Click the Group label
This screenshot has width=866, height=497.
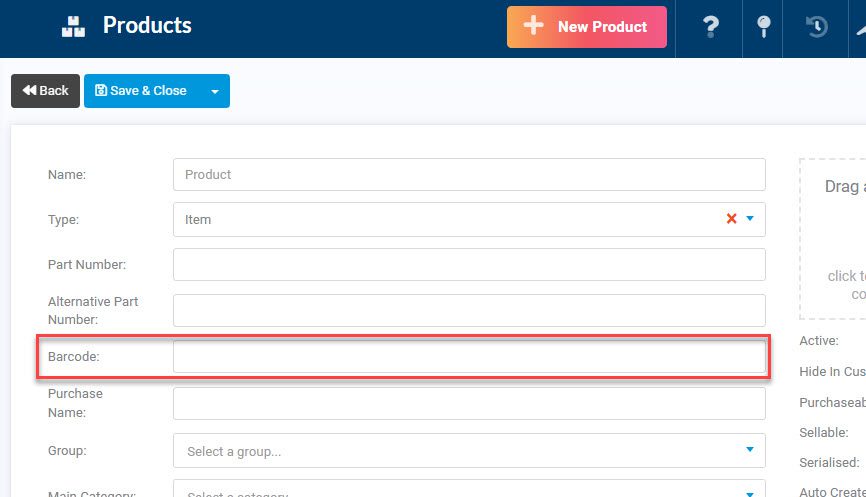(x=67, y=451)
